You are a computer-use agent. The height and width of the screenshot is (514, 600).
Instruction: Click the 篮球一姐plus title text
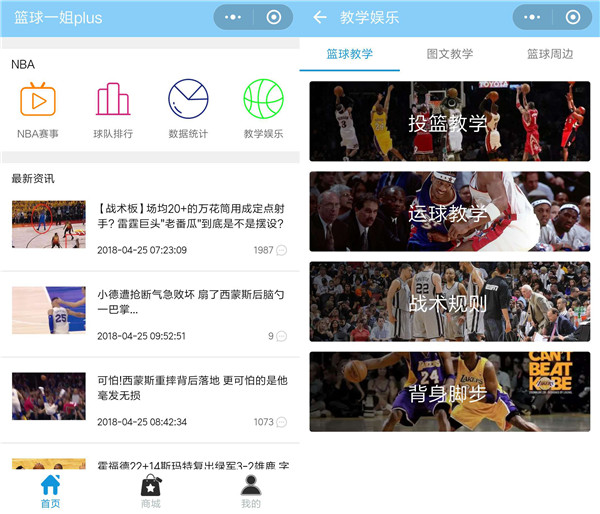58,18
